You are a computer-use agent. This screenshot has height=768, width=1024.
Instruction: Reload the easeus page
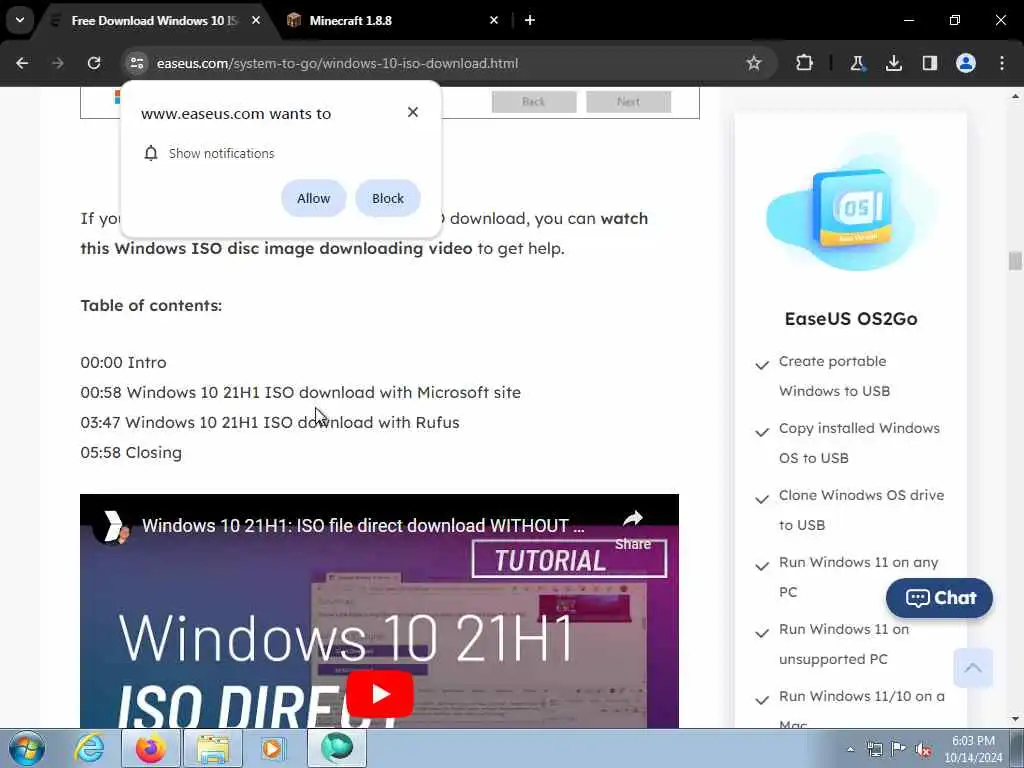tap(94, 63)
